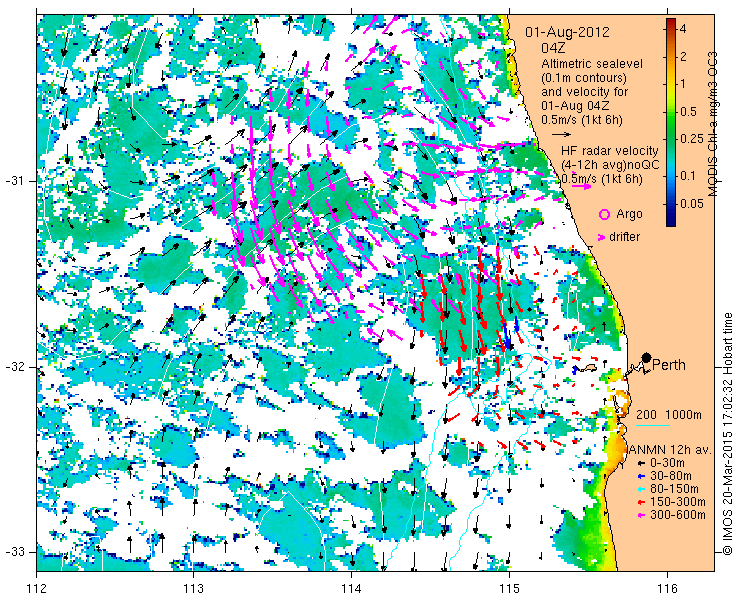Click the black altimetric velocity scale arrow

point(562,135)
